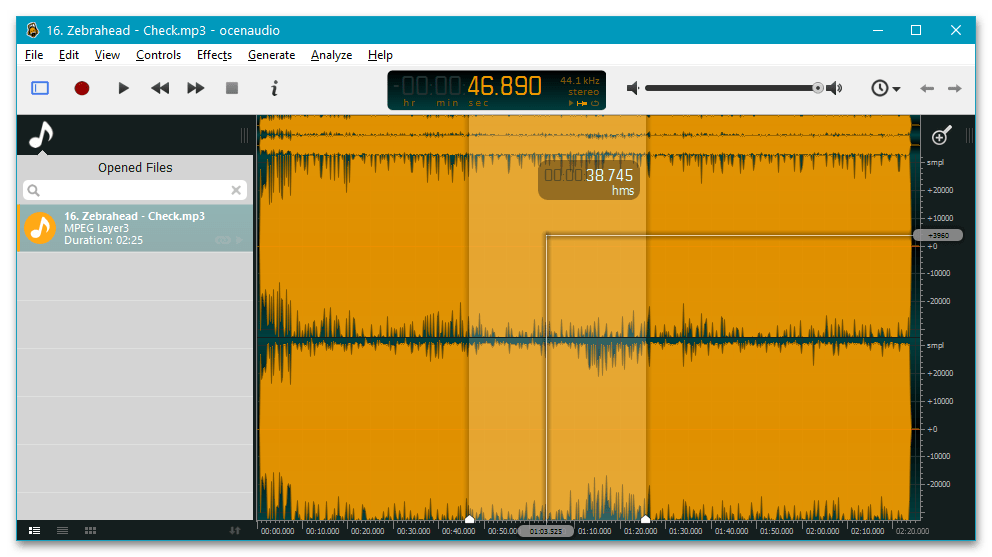Click the loop playback indicator in display
Viewport: 992px width, 557px height.
coord(595,103)
